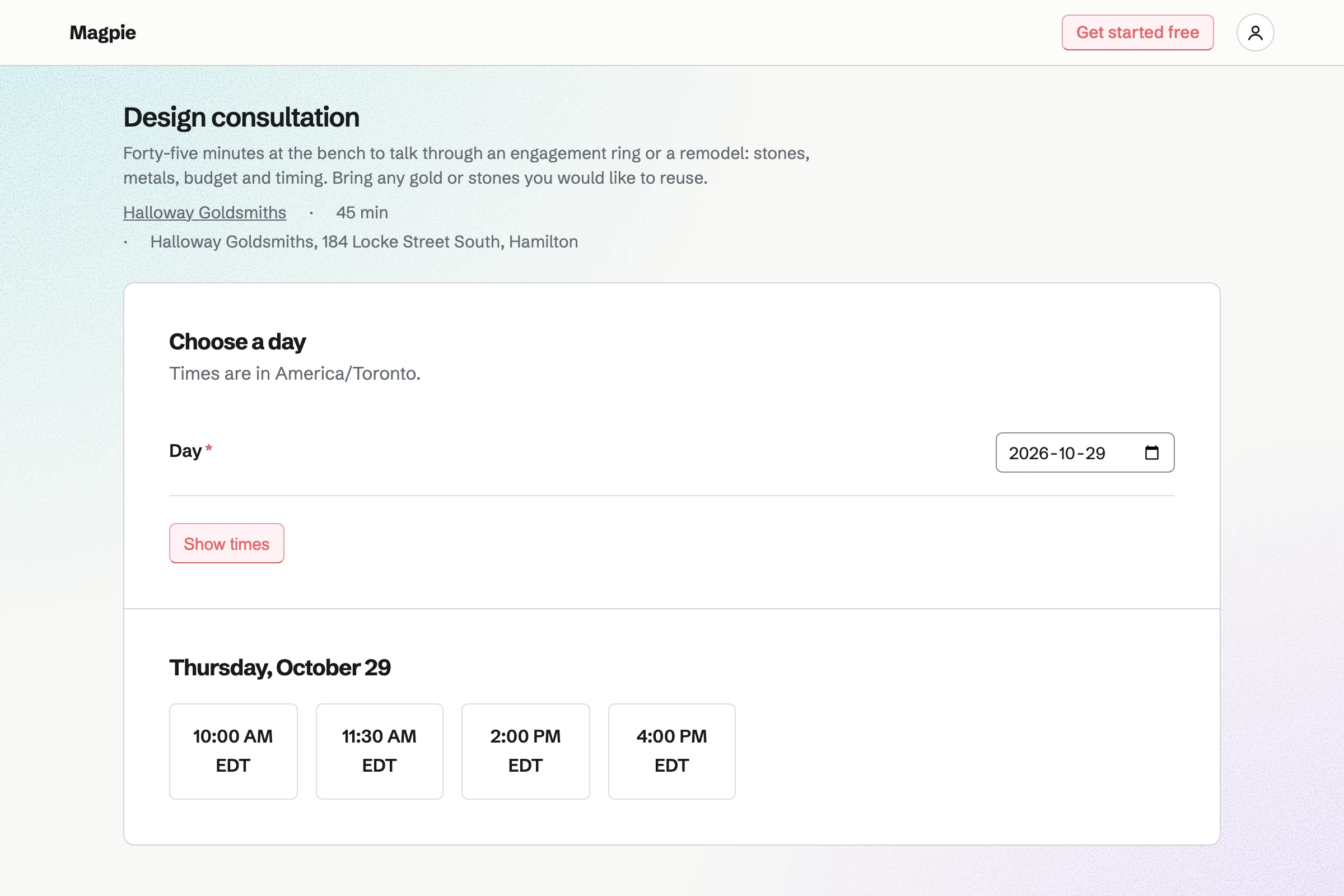
Task: Click 'Times are in America/Toronto.' text
Action: click(x=295, y=374)
